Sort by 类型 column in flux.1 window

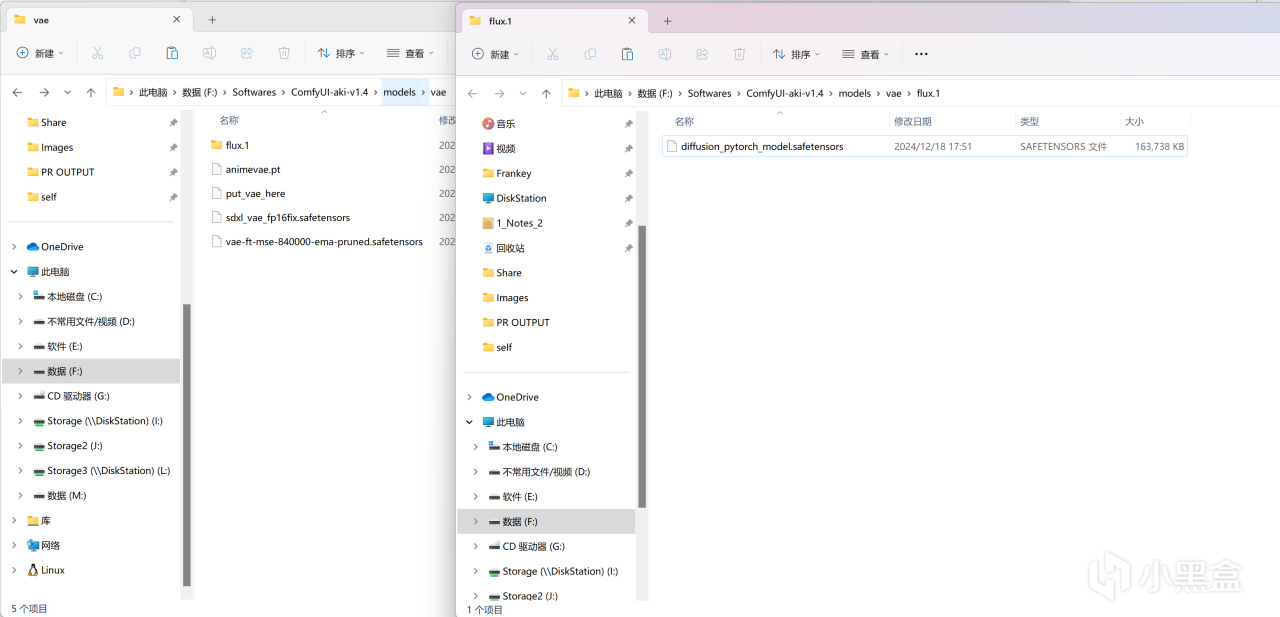point(1029,121)
